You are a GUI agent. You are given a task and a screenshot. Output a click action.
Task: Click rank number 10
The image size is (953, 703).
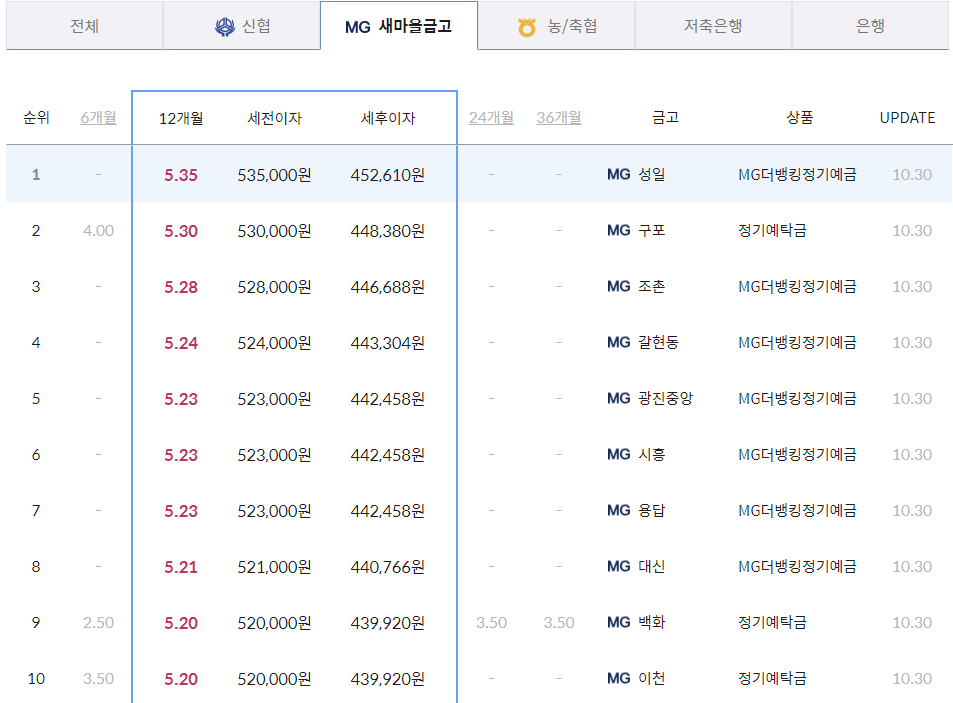pos(36,679)
